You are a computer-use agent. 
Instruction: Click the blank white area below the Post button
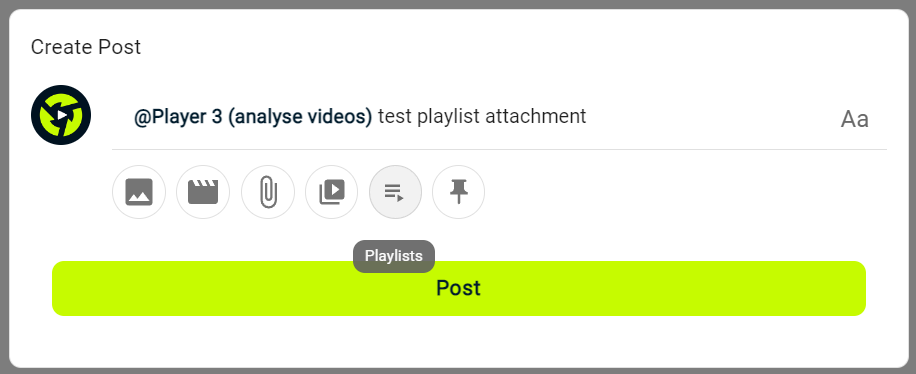click(x=459, y=342)
